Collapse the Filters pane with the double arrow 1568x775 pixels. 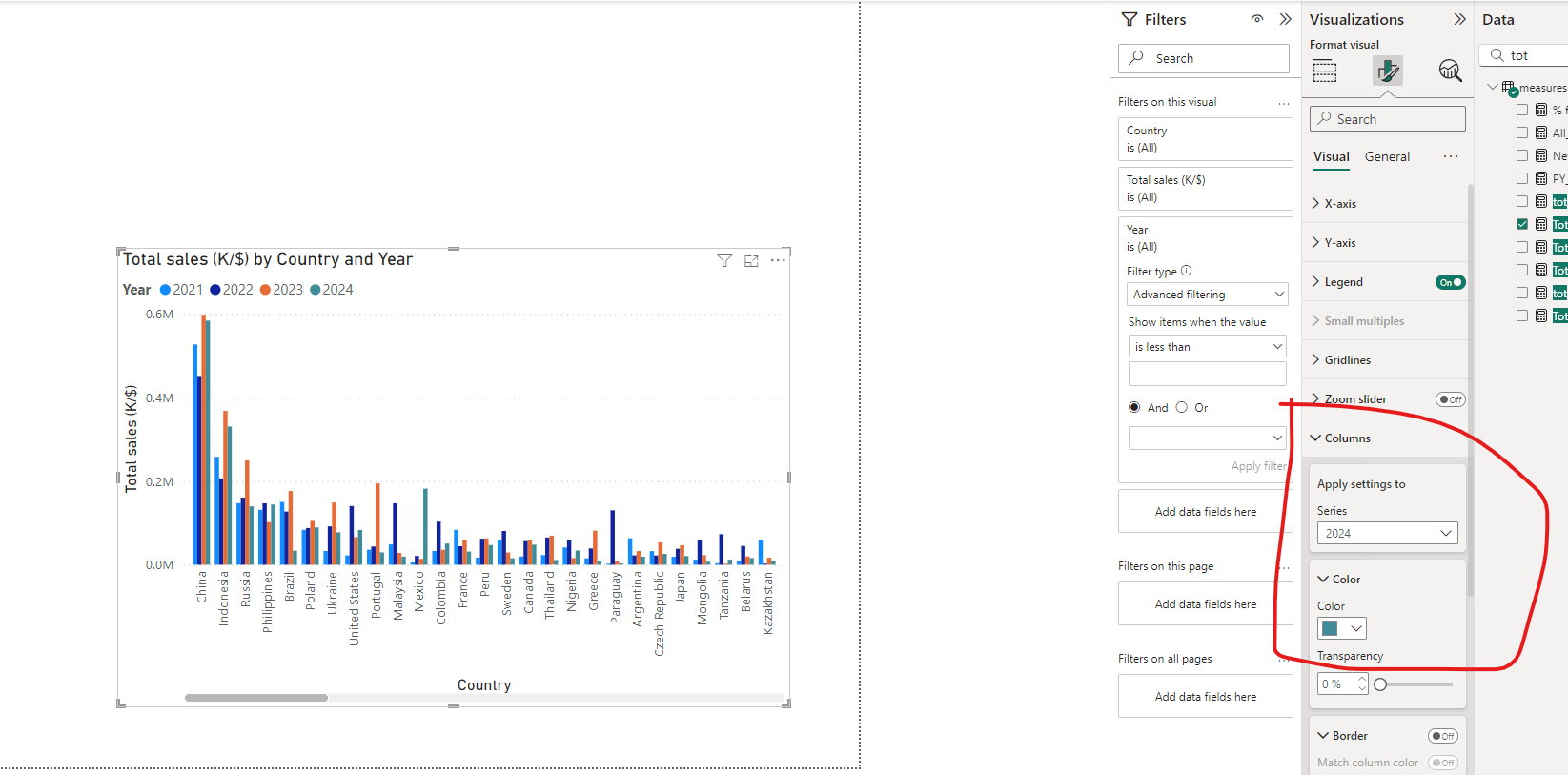(x=1285, y=19)
